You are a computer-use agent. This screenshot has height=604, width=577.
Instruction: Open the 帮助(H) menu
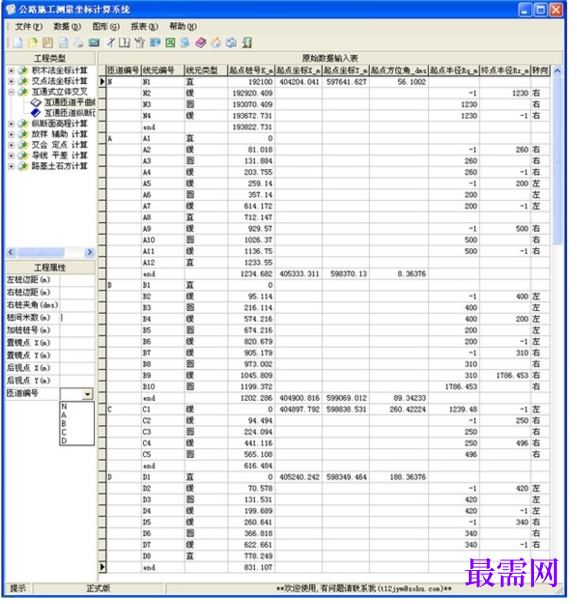coord(183,27)
